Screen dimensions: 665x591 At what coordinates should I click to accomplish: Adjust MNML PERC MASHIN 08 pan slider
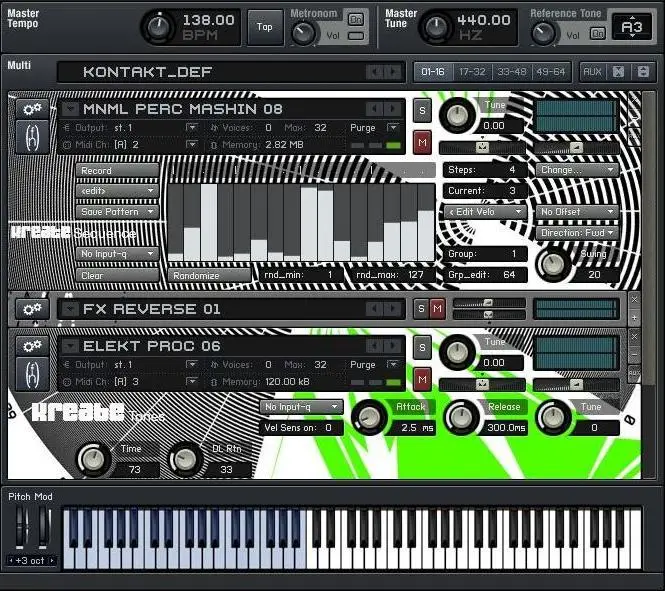click(482, 148)
